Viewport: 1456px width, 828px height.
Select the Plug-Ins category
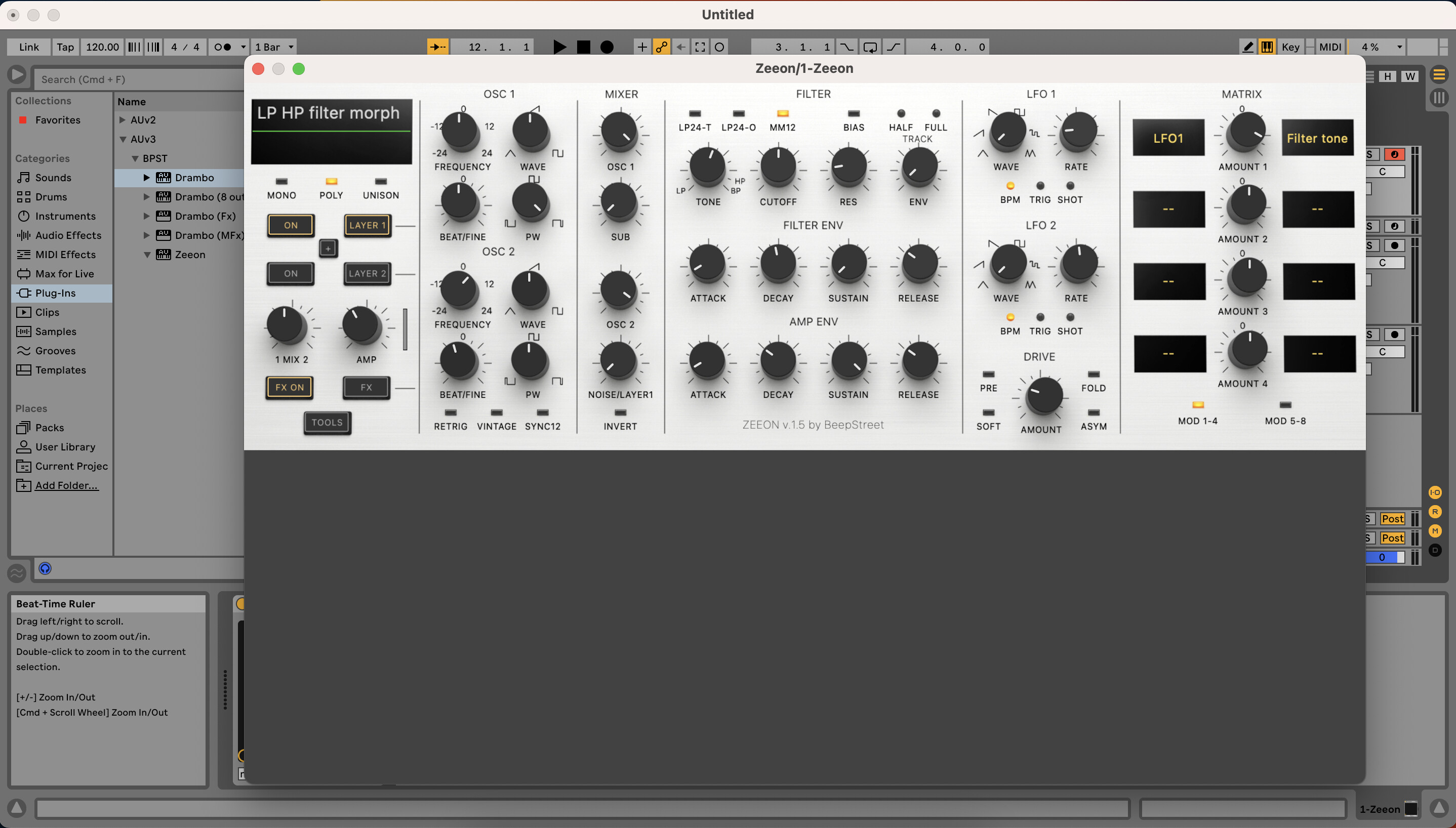(62, 294)
